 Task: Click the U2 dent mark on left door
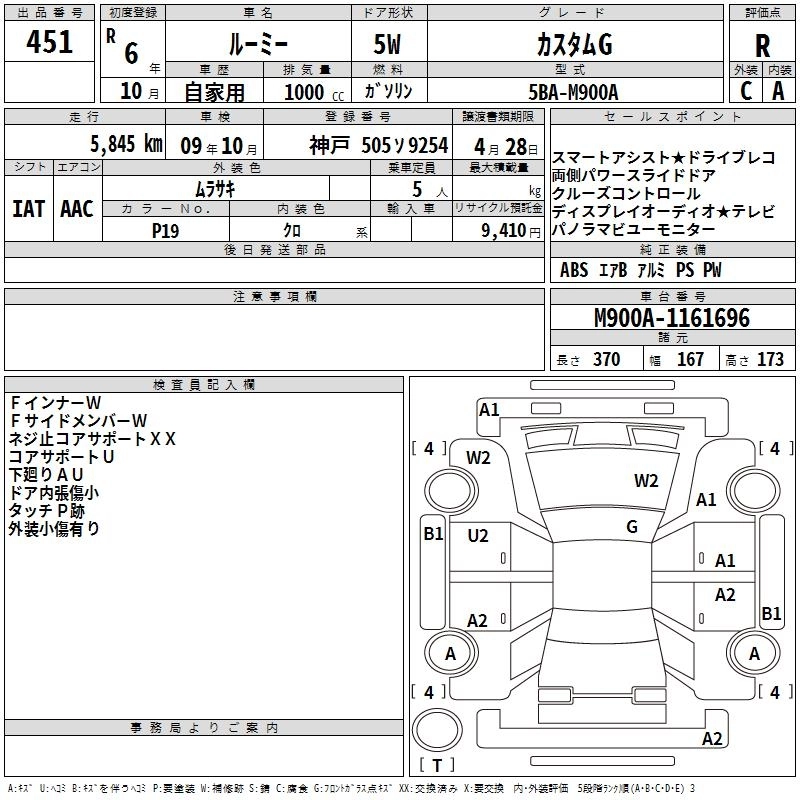tap(478, 536)
